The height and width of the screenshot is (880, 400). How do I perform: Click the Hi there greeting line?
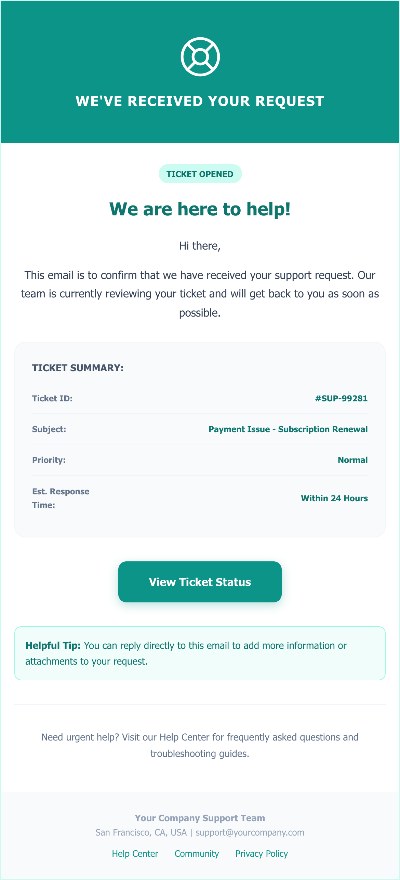pyautogui.click(x=200, y=246)
